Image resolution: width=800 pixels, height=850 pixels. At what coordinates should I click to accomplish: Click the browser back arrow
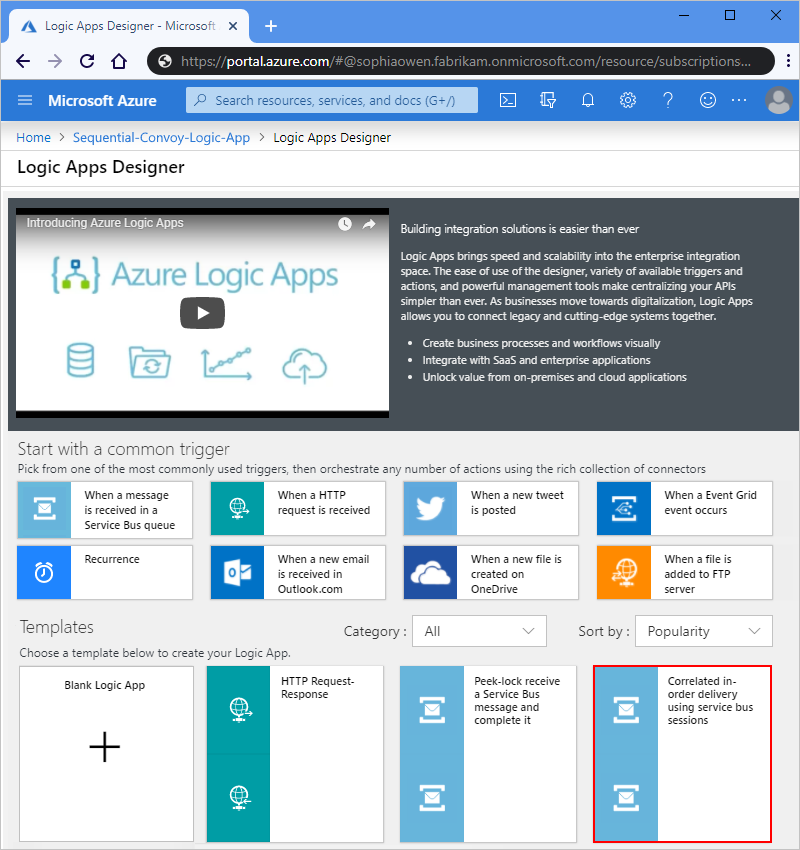pos(23,61)
